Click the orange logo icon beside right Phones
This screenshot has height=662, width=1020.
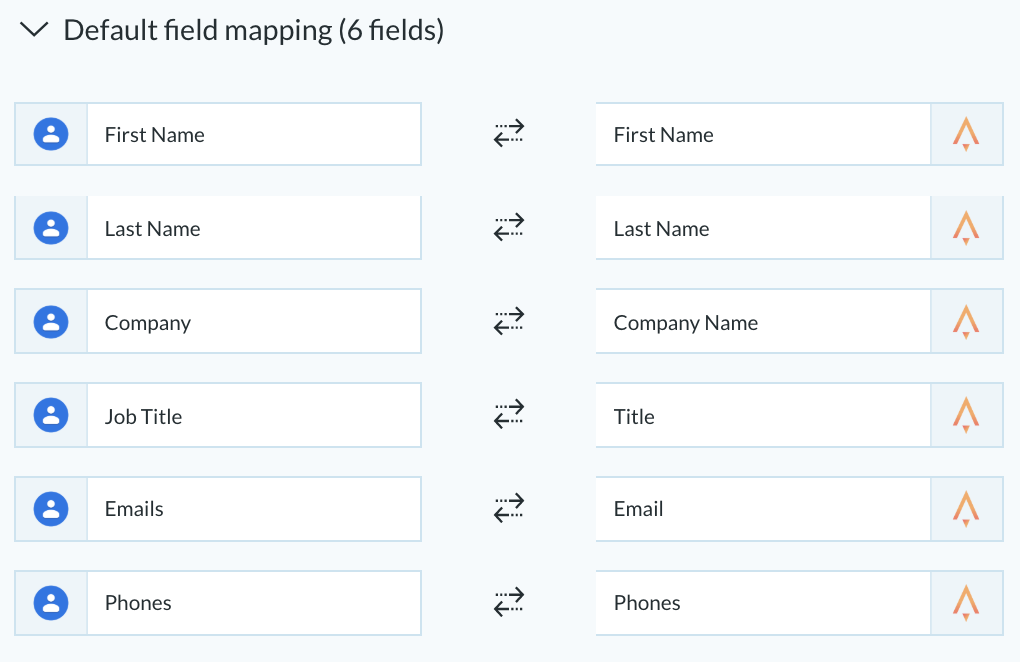(x=966, y=603)
